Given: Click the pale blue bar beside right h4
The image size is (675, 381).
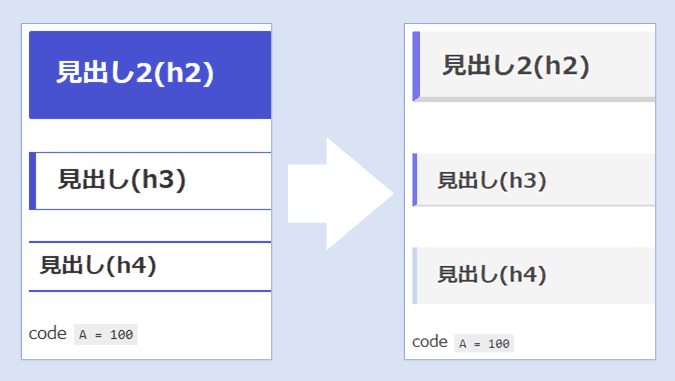Looking at the screenshot, I should [415, 276].
